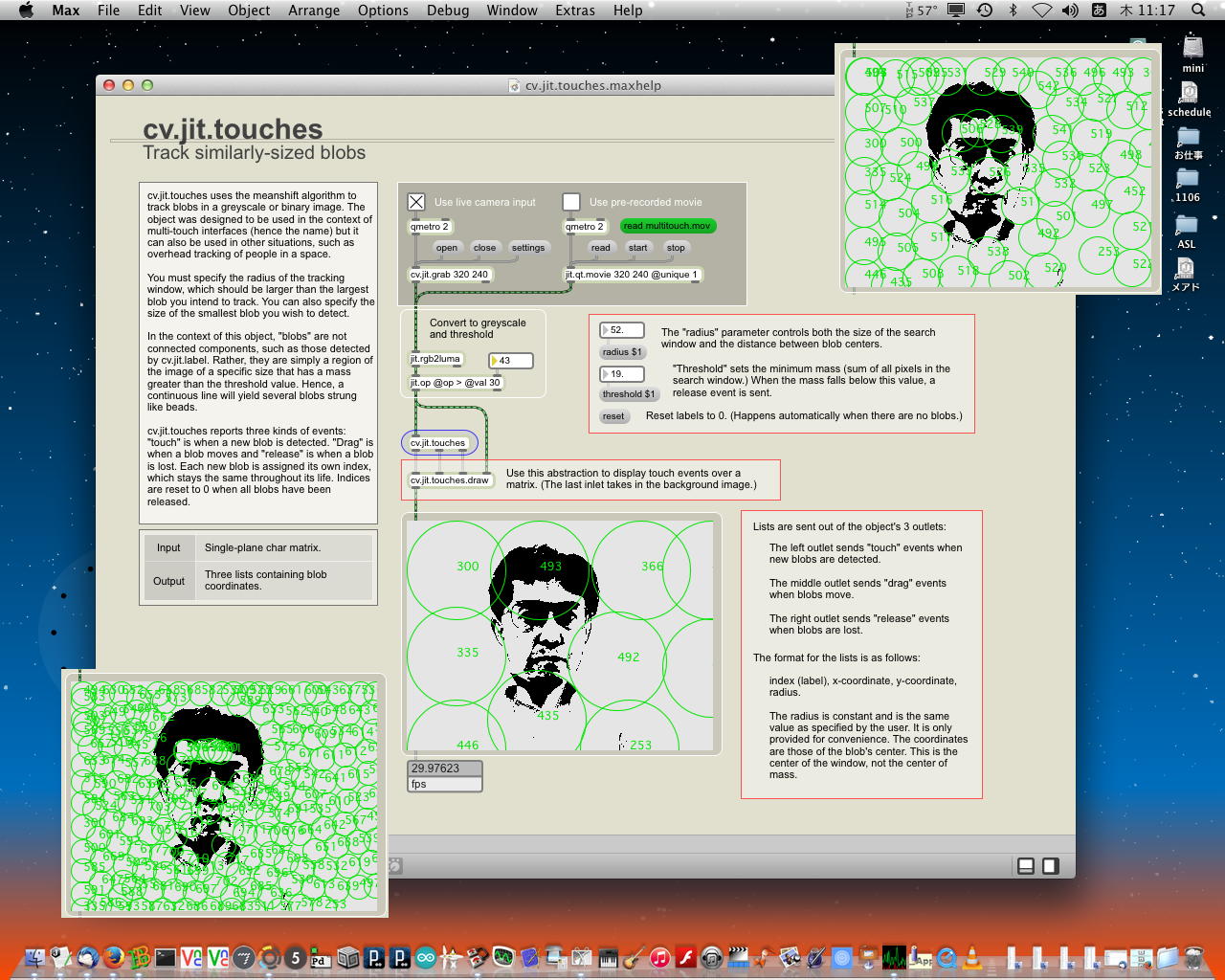Select the mini hard drive icon
Screen dimensions: 1225x980
pyautogui.click(x=1192, y=49)
